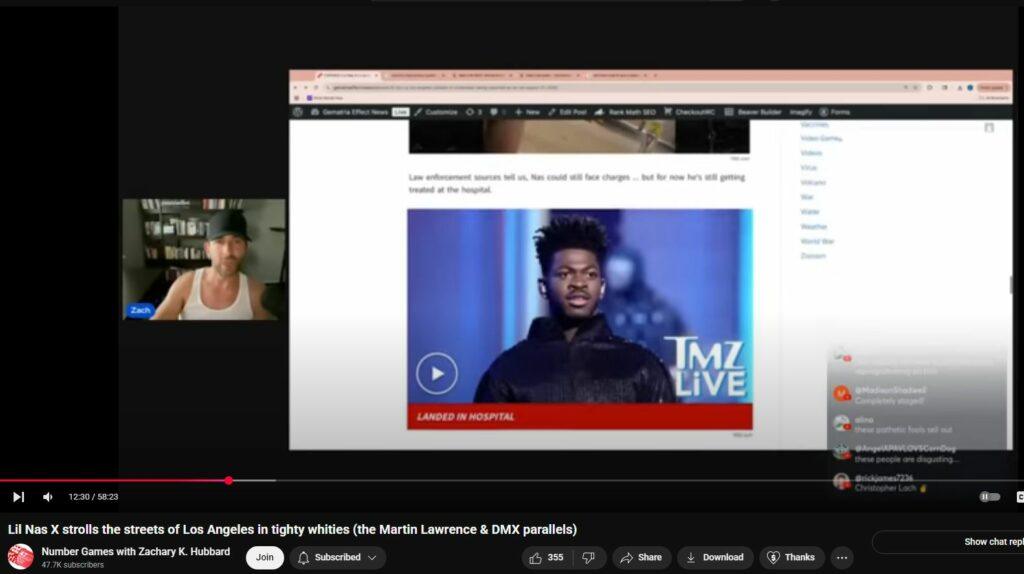Open the Subscribed notification dropdown

coord(338,558)
